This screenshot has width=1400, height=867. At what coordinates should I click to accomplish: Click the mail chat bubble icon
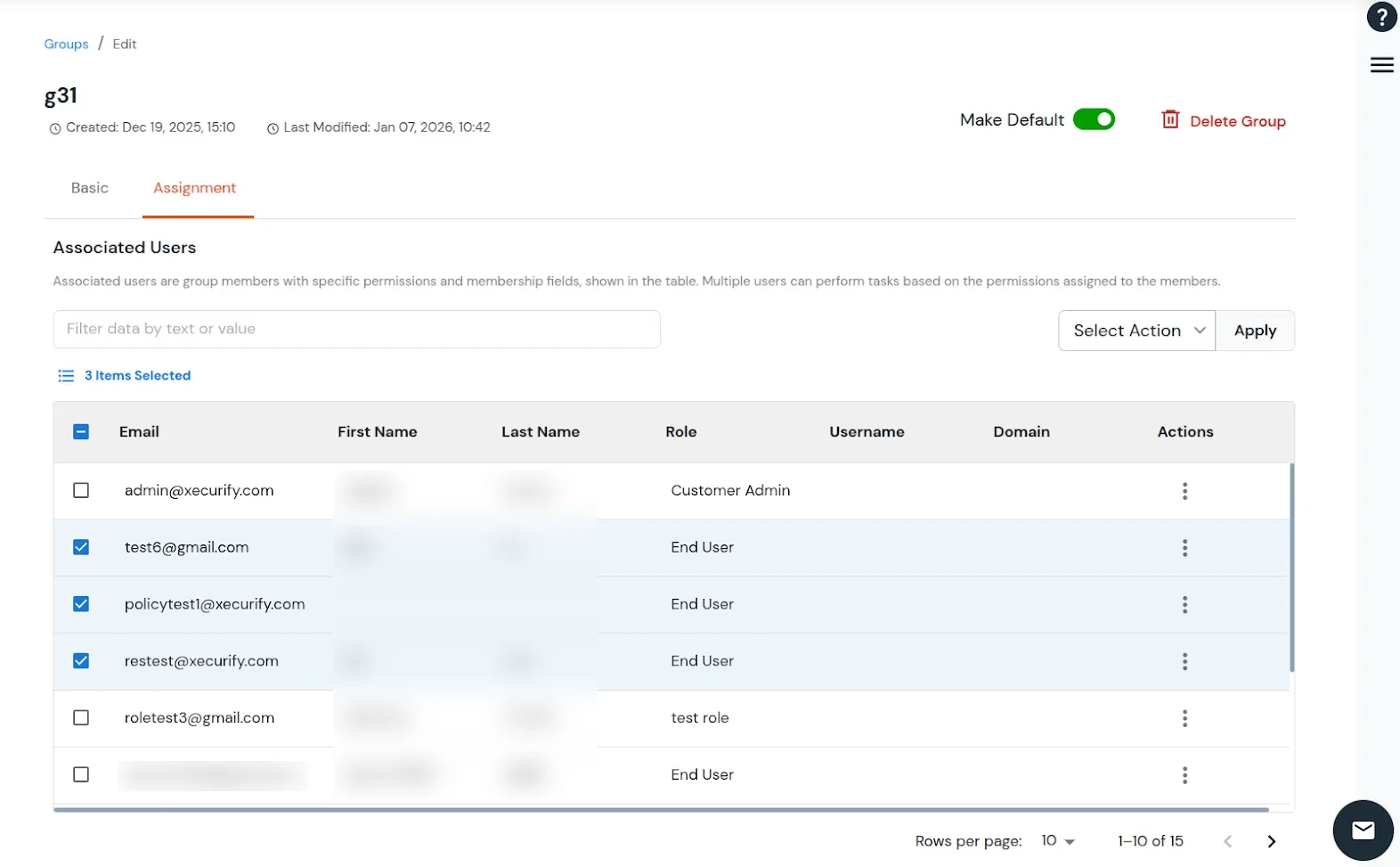pyautogui.click(x=1363, y=830)
